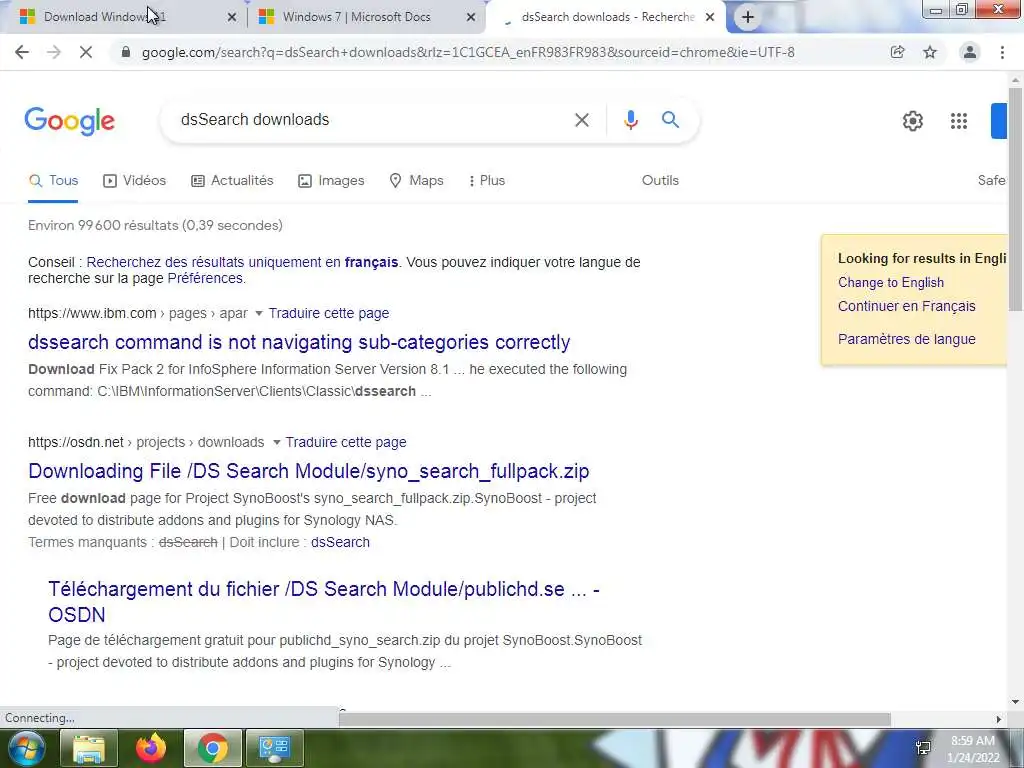This screenshot has width=1024, height=768.
Task: Open the Préférences link
Action: 205,279
